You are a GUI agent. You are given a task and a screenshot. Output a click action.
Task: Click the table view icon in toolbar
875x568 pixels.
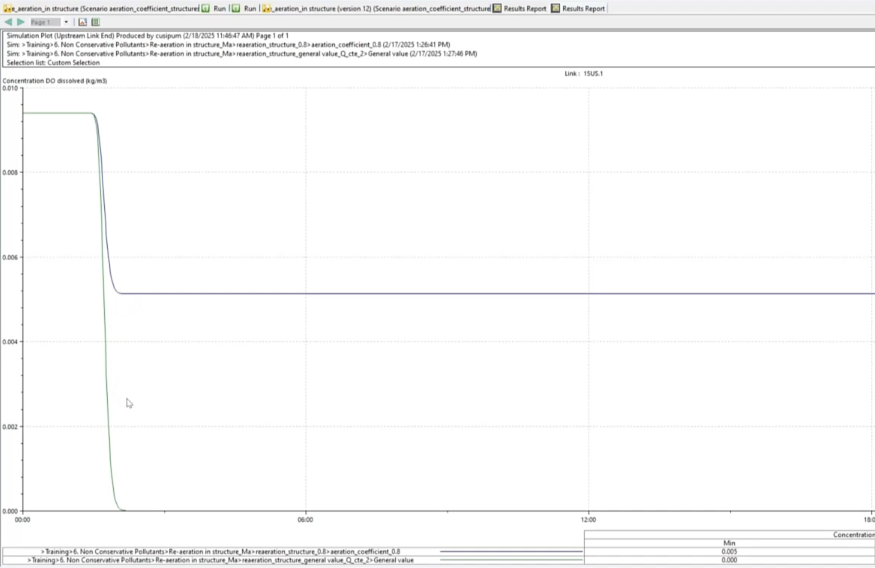(95, 22)
